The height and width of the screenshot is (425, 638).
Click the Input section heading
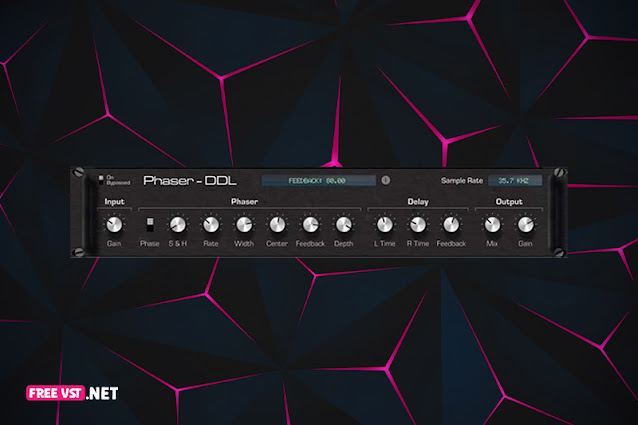(114, 202)
